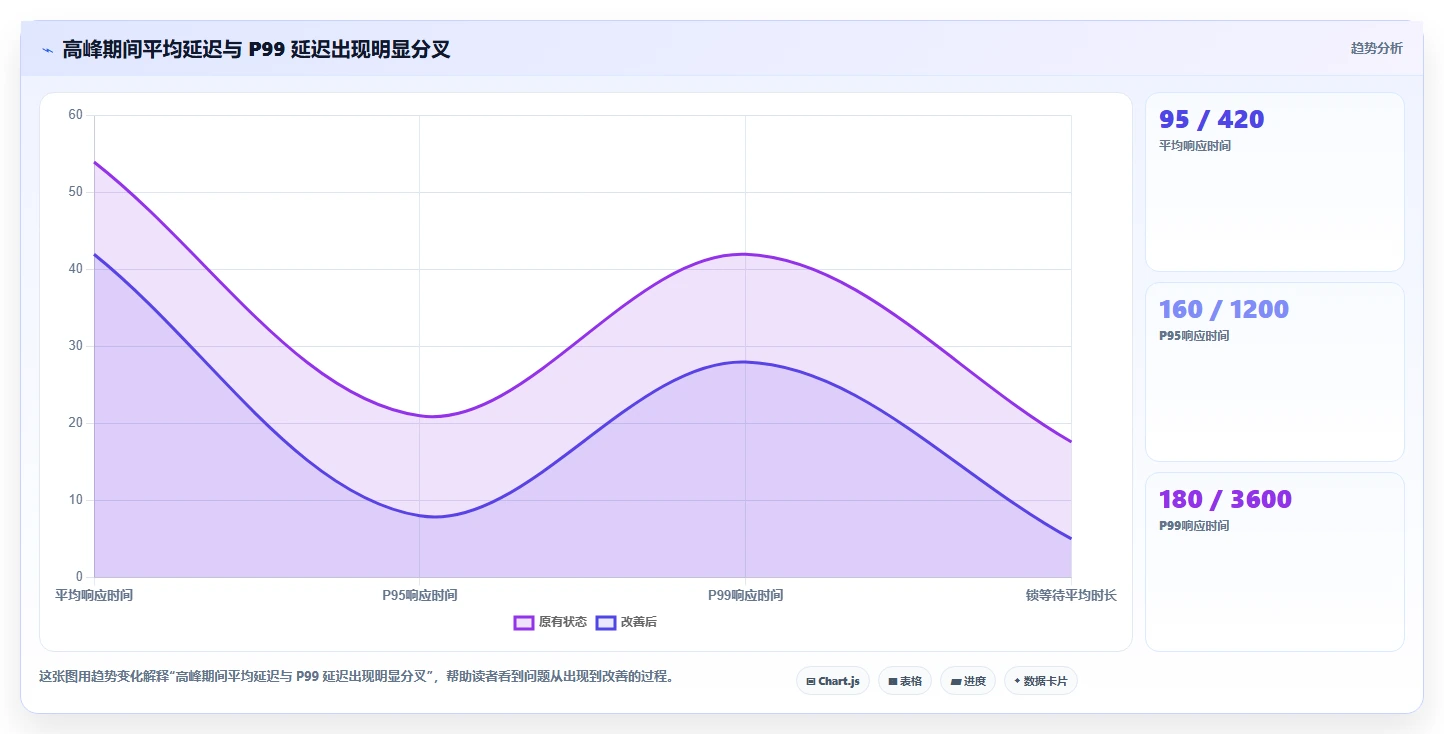Click the y-axis value 30
Screen dimensions: 1444x734
76,346
